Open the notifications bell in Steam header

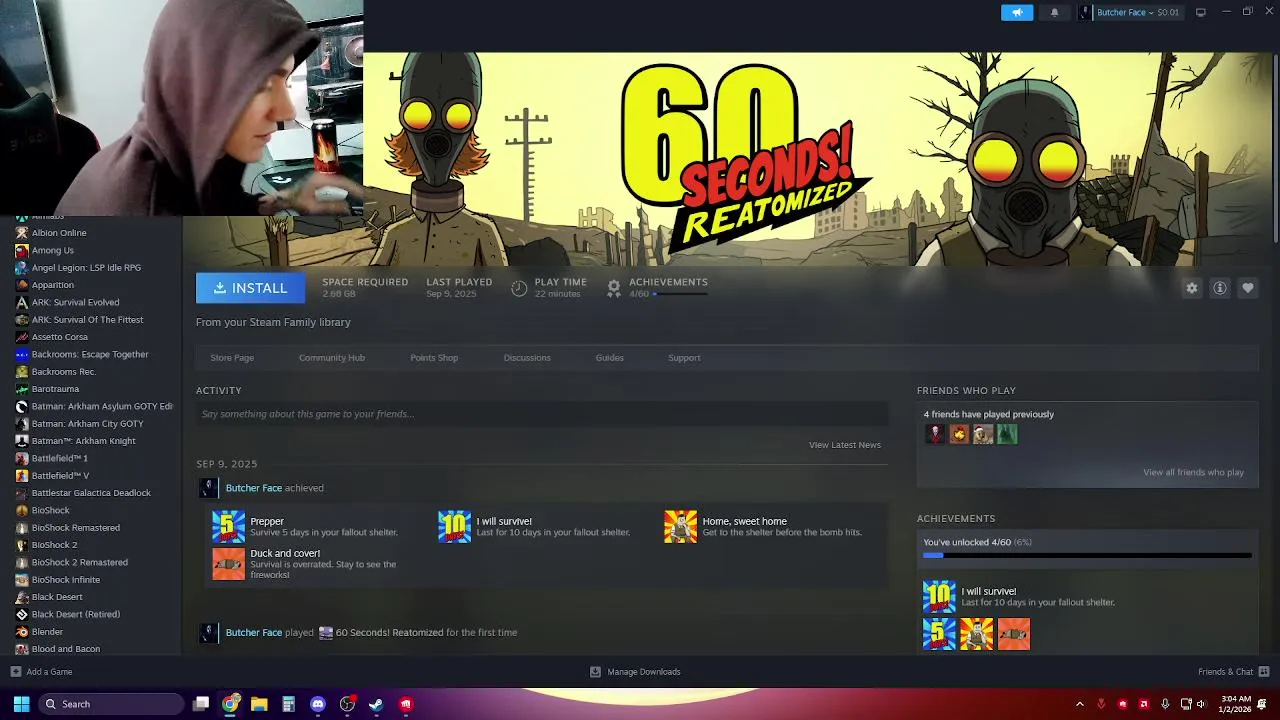1054,12
